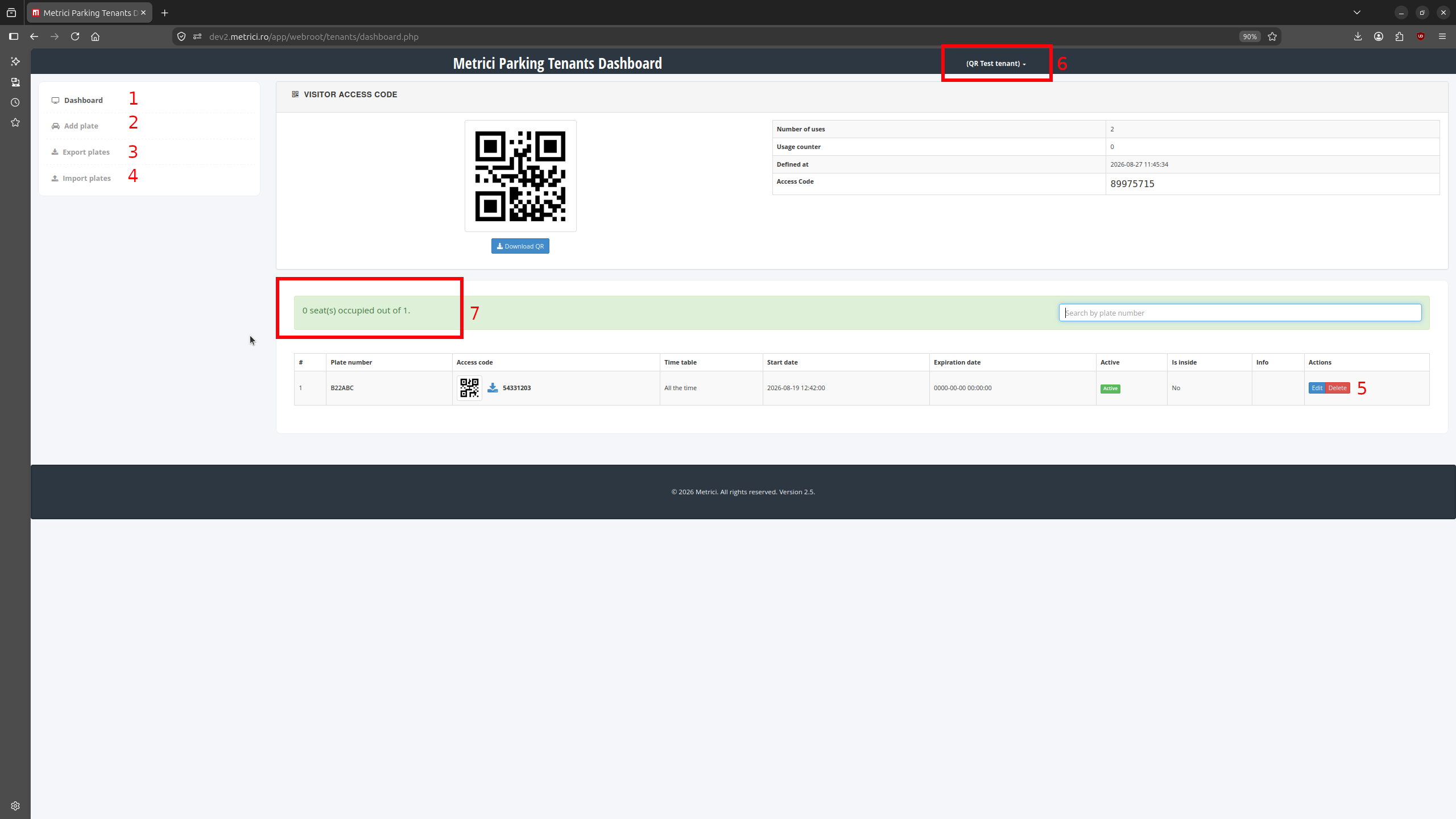Expand the list all tabs chevron
Screen dimensions: 1456x819
pos(1357,13)
